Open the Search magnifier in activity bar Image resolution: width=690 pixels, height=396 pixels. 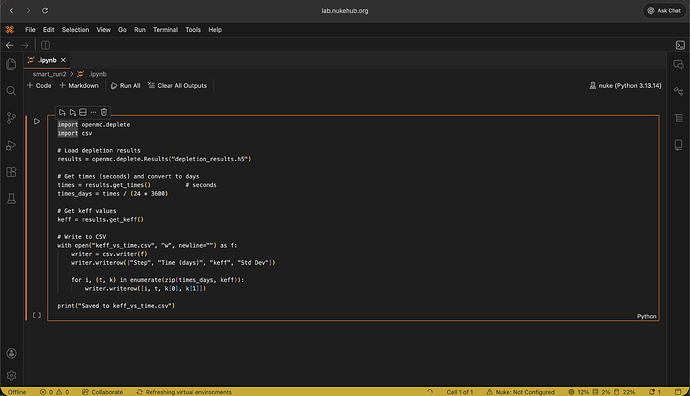coord(11,91)
